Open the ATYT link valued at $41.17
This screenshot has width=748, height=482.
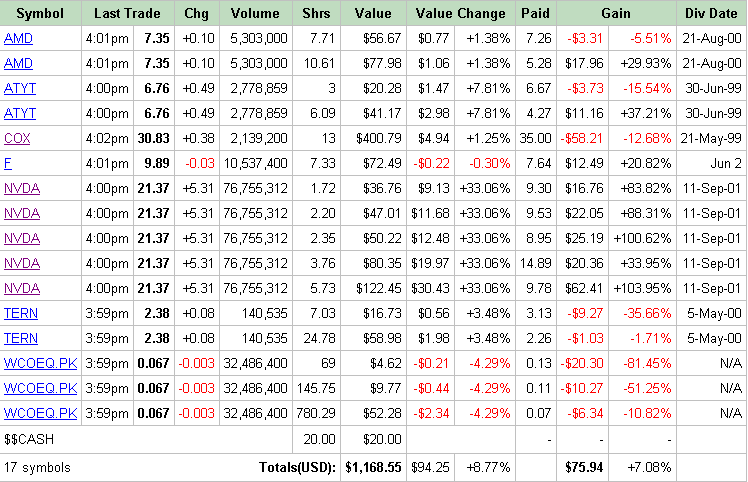(x=20, y=113)
